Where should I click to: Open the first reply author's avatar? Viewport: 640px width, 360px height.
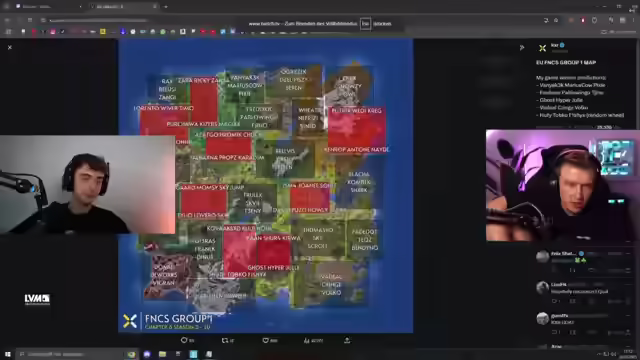click(x=542, y=256)
